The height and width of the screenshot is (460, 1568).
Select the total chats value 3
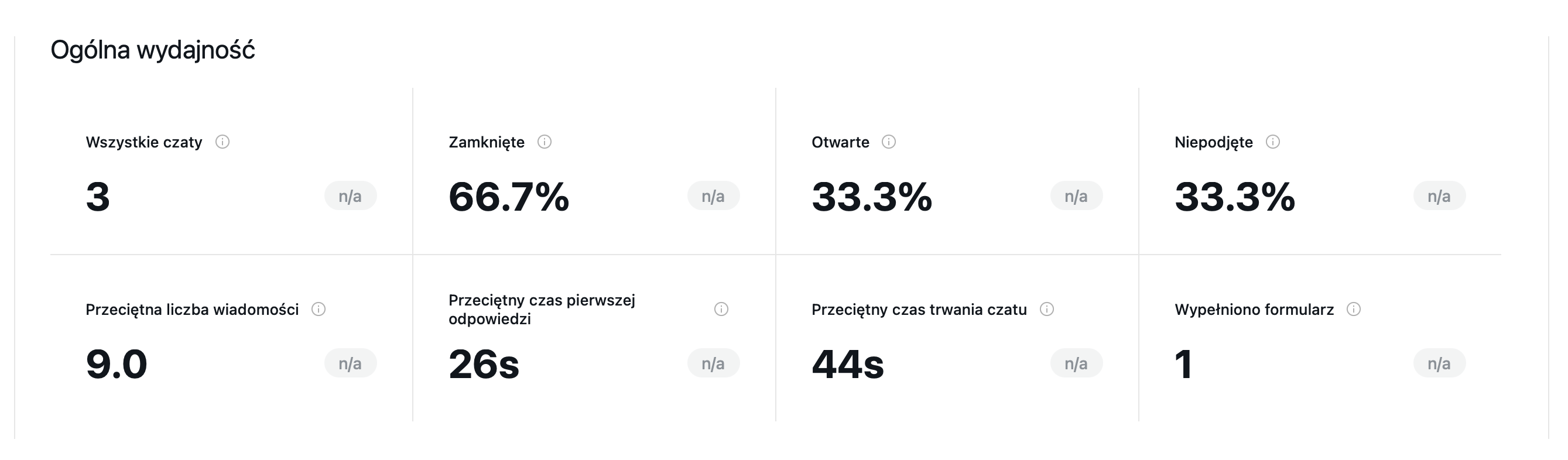pyautogui.click(x=98, y=197)
